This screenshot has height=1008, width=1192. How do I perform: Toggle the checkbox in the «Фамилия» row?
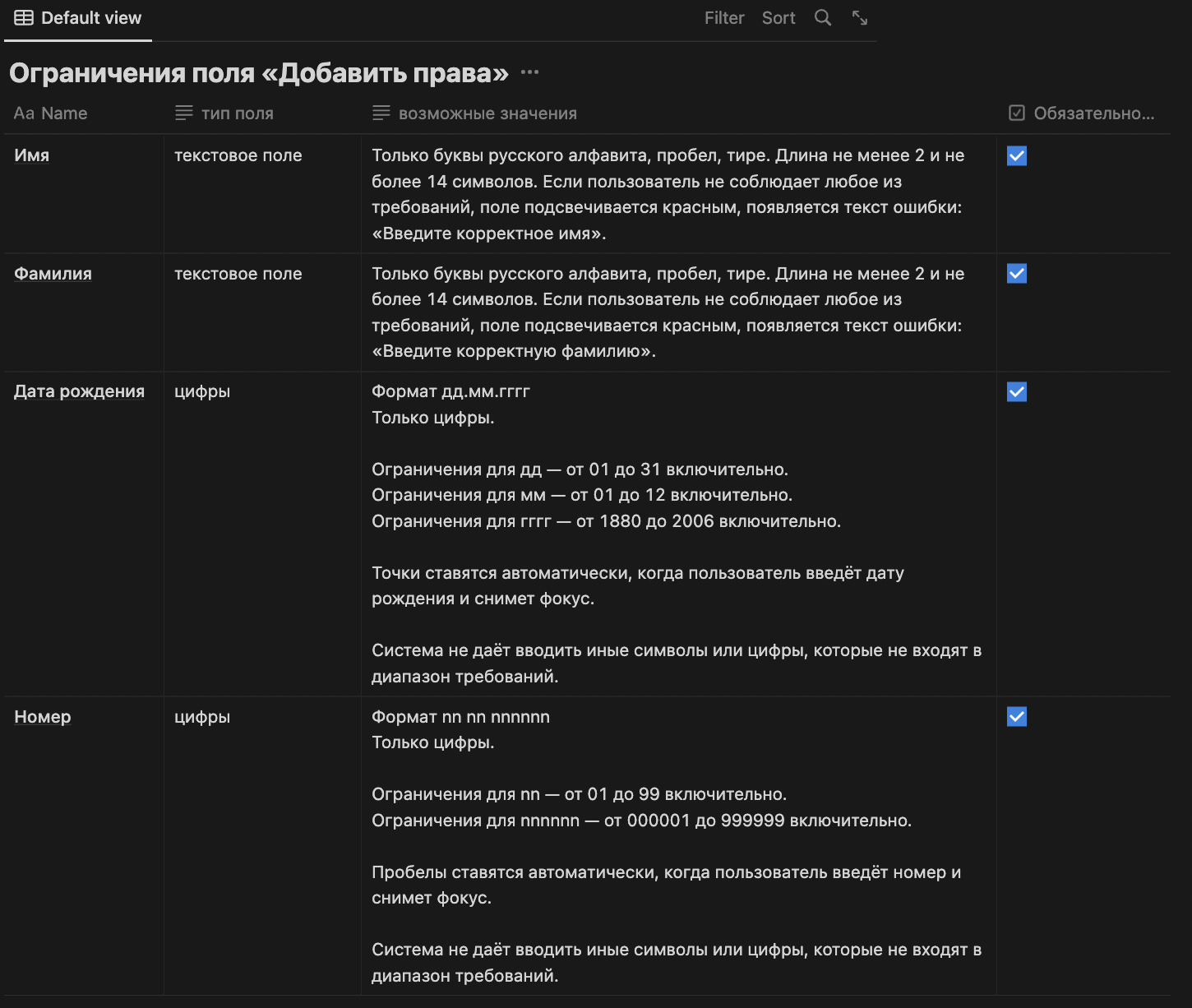click(x=1017, y=274)
